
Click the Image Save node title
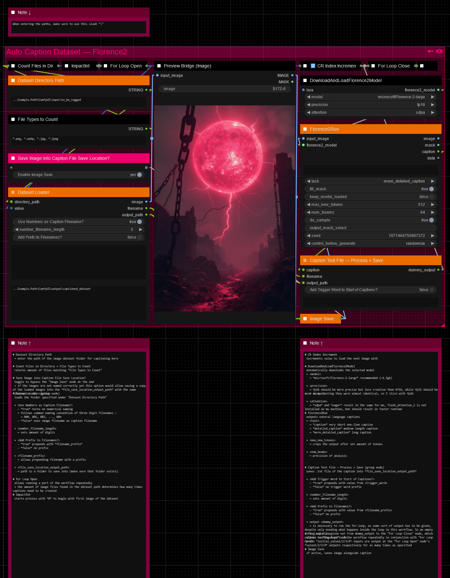point(322,318)
